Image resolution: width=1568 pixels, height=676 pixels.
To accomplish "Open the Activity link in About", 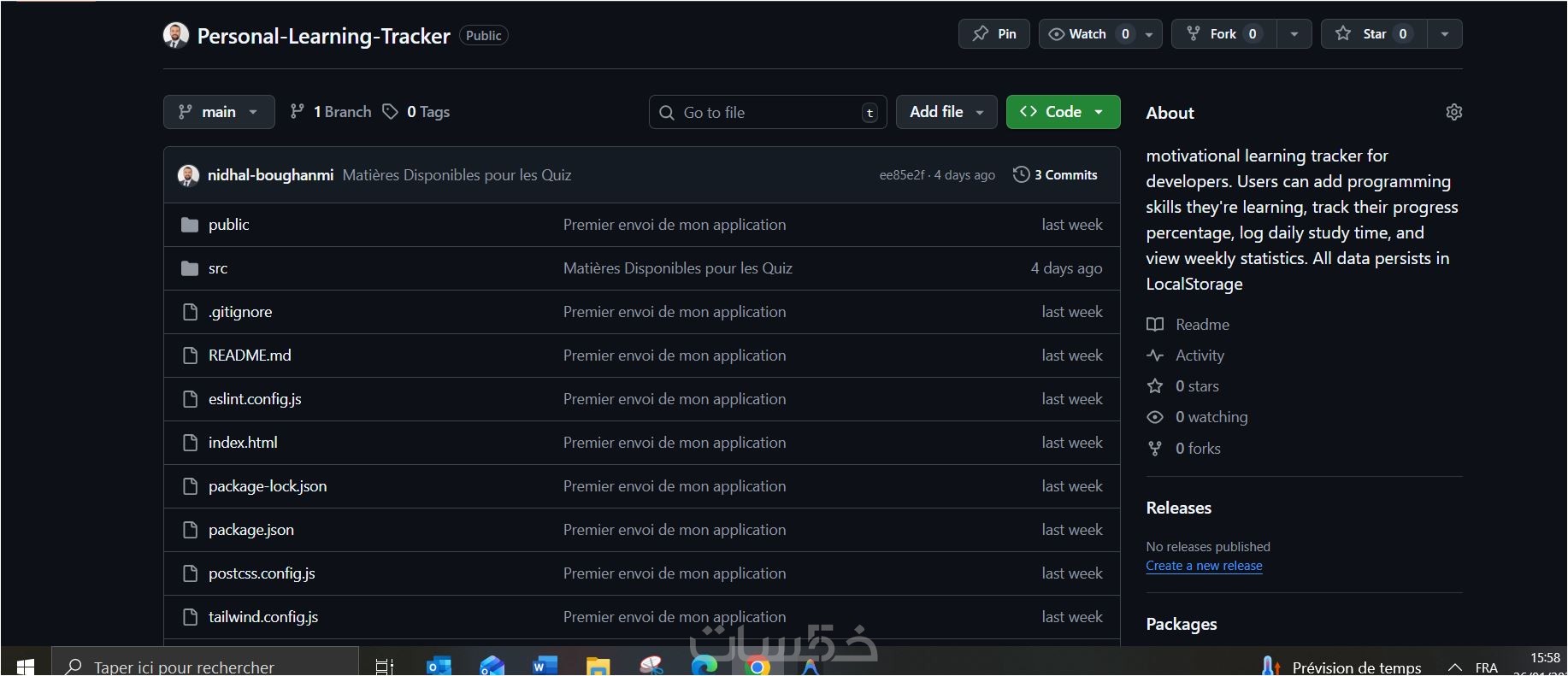I will (1186, 356).
